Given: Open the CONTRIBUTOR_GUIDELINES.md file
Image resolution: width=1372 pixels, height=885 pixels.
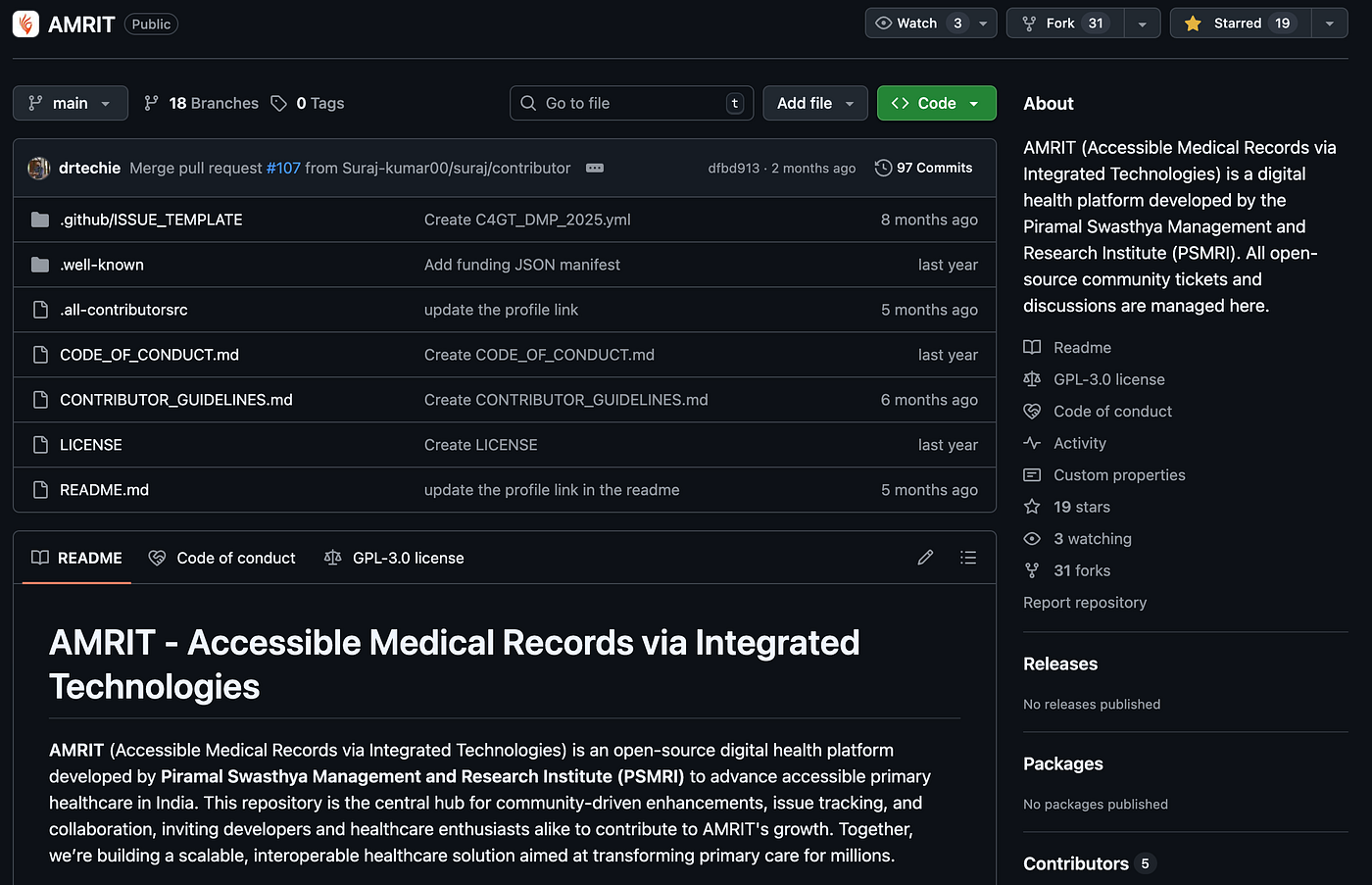Looking at the screenshot, I should point(176,400).
